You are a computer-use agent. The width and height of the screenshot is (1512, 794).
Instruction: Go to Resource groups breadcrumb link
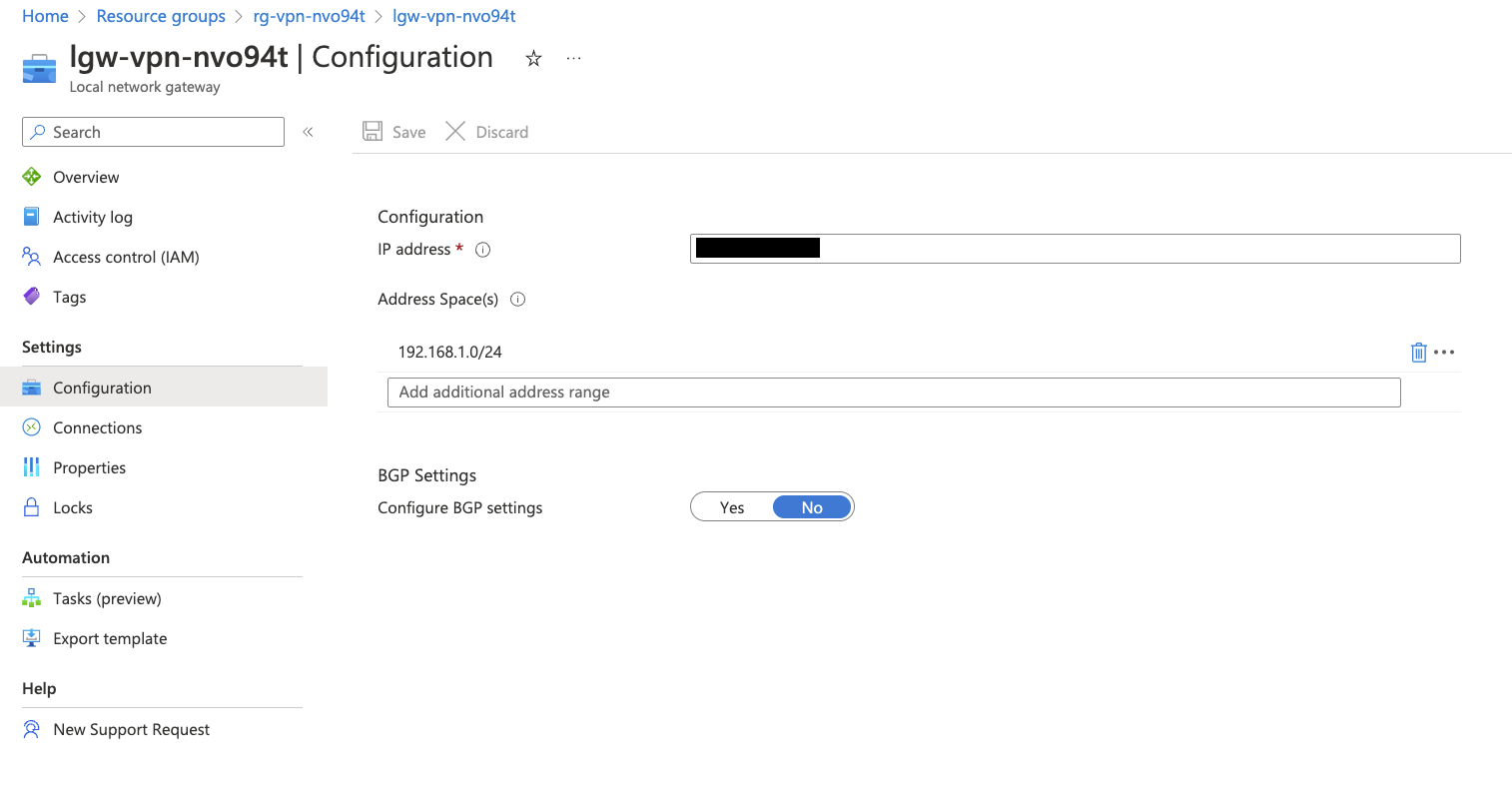click(x=161, y=16)
